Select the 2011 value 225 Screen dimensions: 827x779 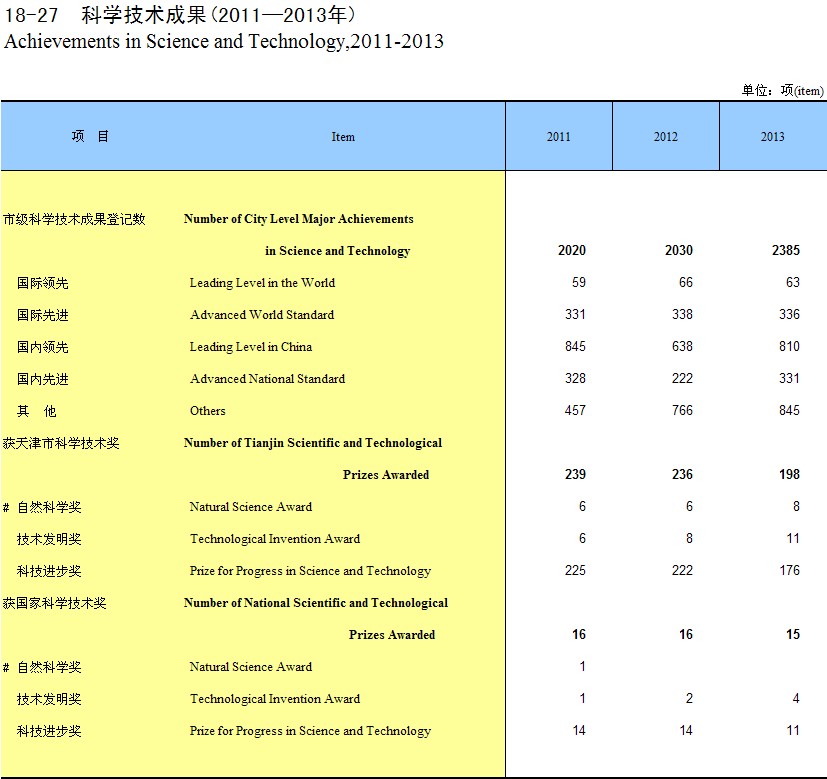tap(574, 571)
